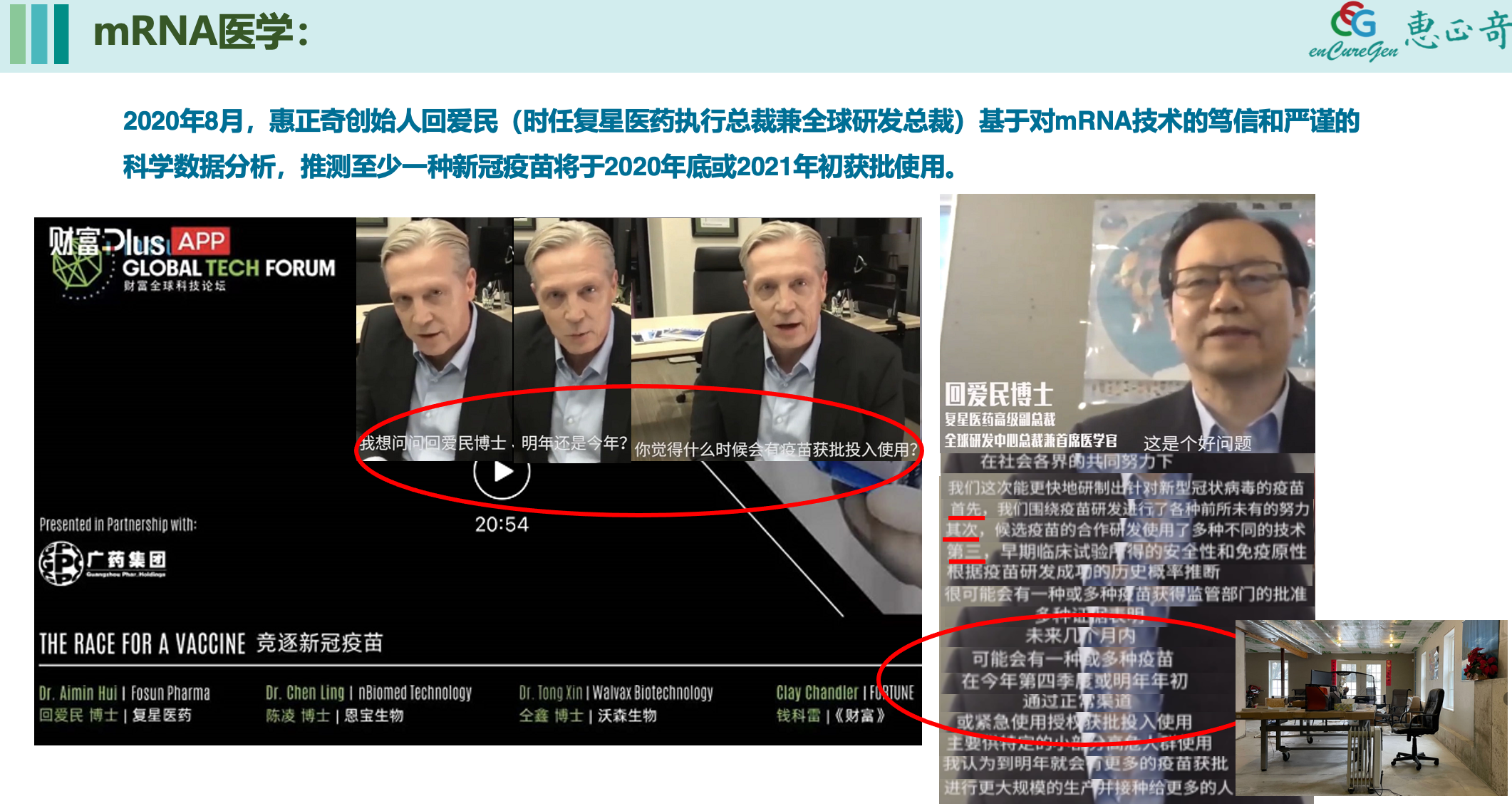Click the video play button
Image resolution: width=1512 pixels, height=811 pixels.
[x=502, y=473]
